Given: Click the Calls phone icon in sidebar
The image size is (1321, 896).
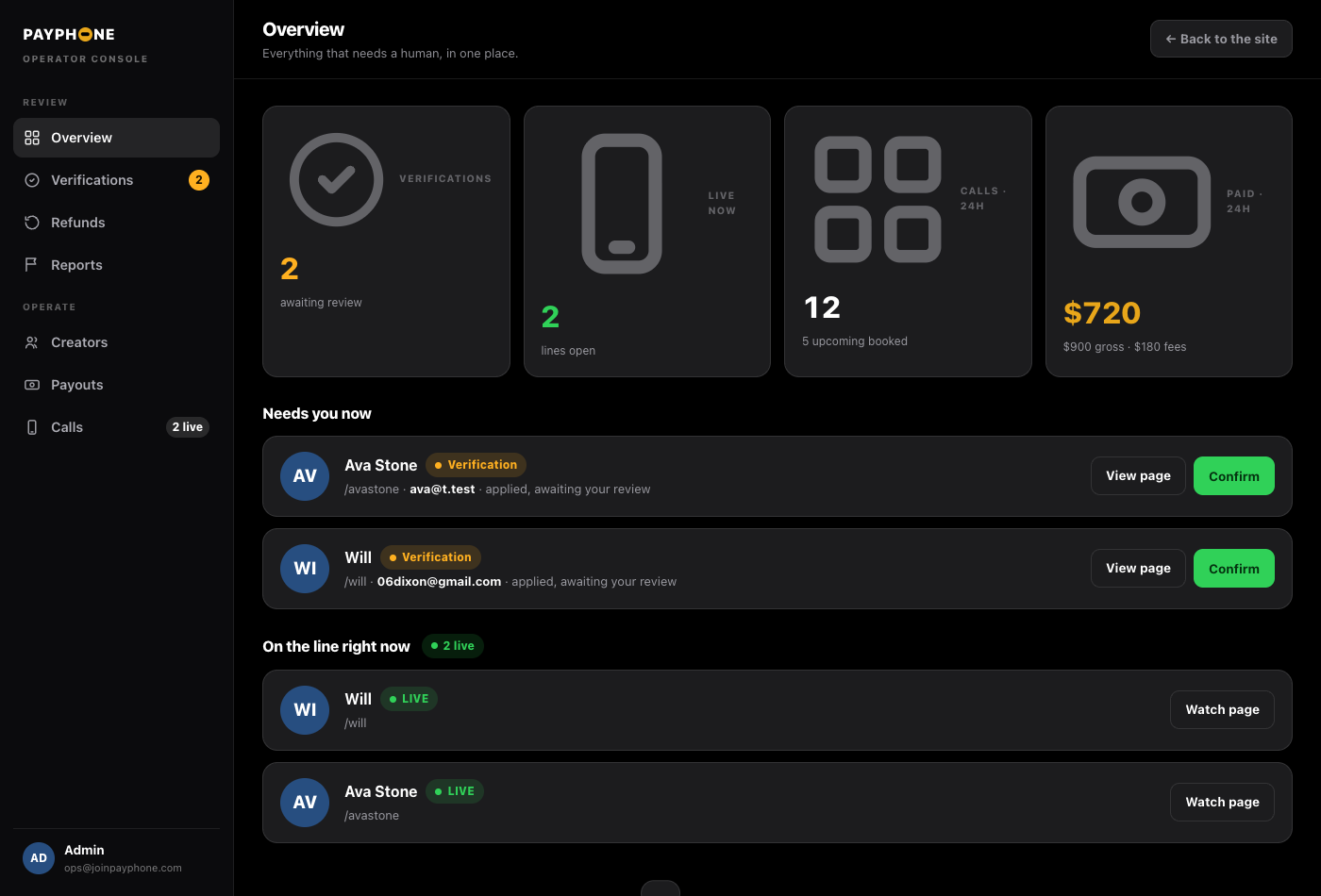Looking at the screenshot, I should coord(32,427).
